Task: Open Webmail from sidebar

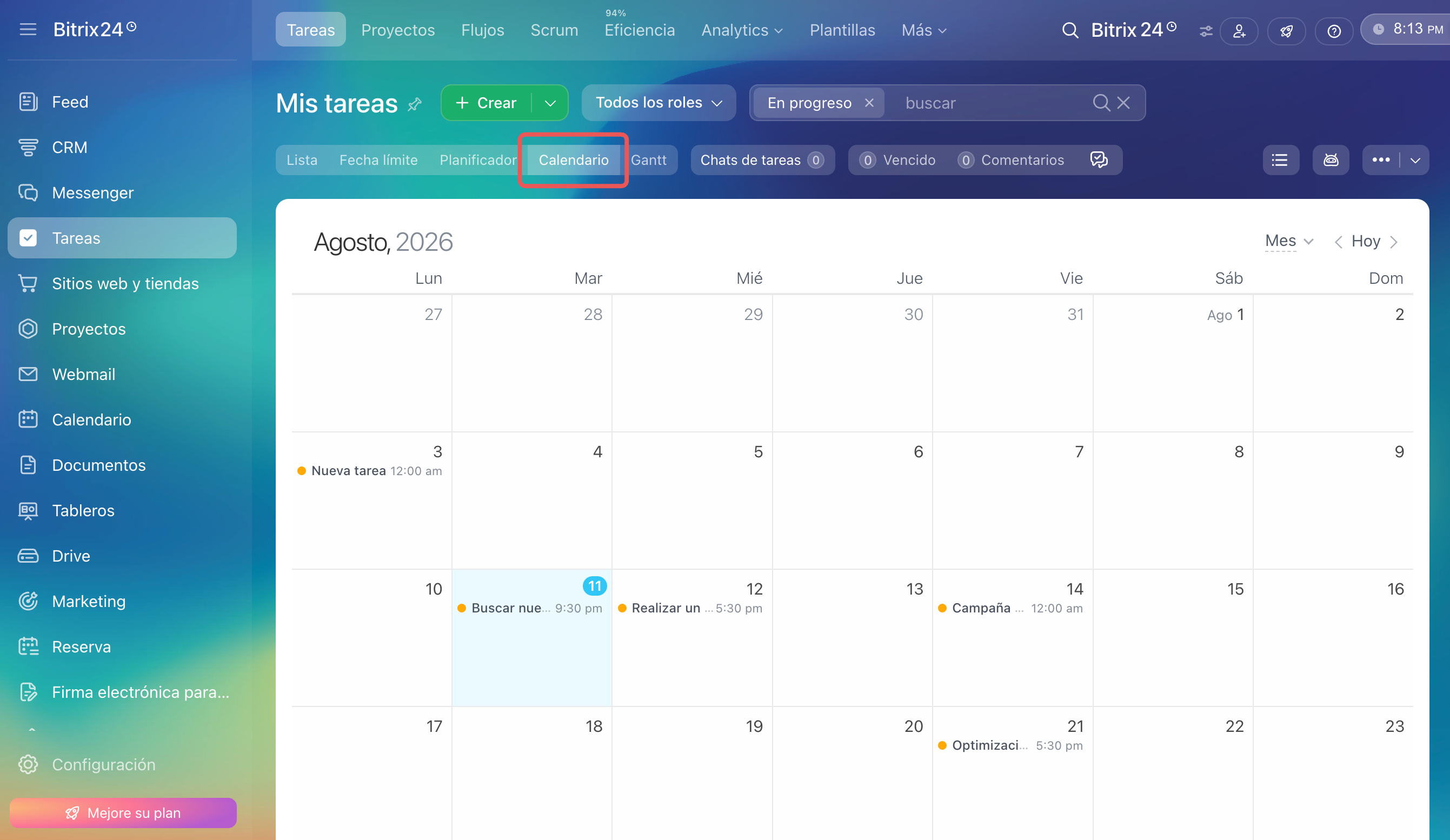Action: tap(83, 375)
